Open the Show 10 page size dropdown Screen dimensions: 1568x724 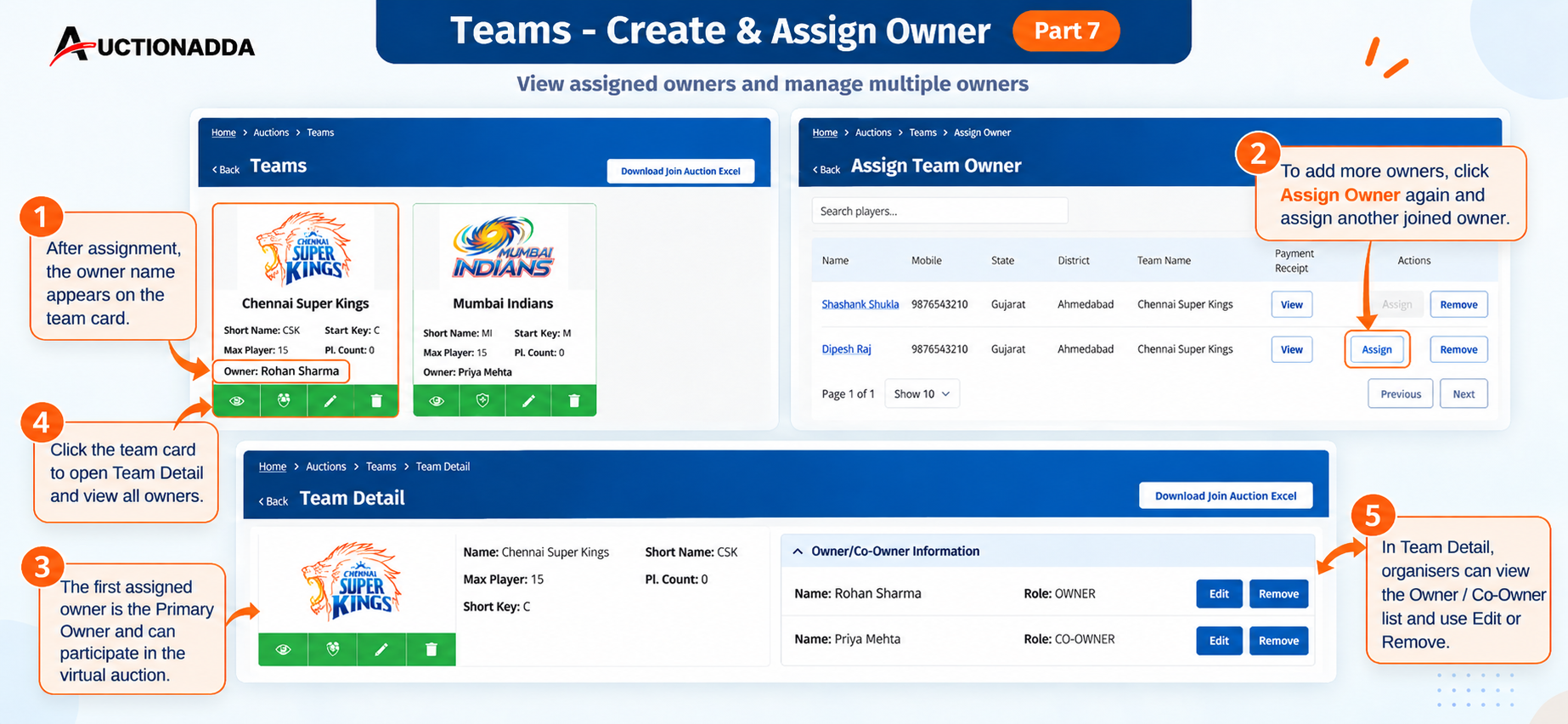(922, 393)
